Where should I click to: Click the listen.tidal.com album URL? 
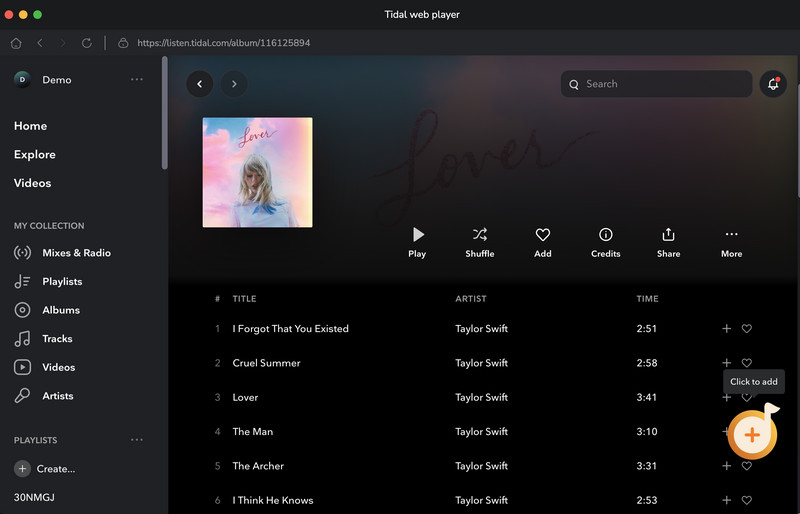[223, 43]
